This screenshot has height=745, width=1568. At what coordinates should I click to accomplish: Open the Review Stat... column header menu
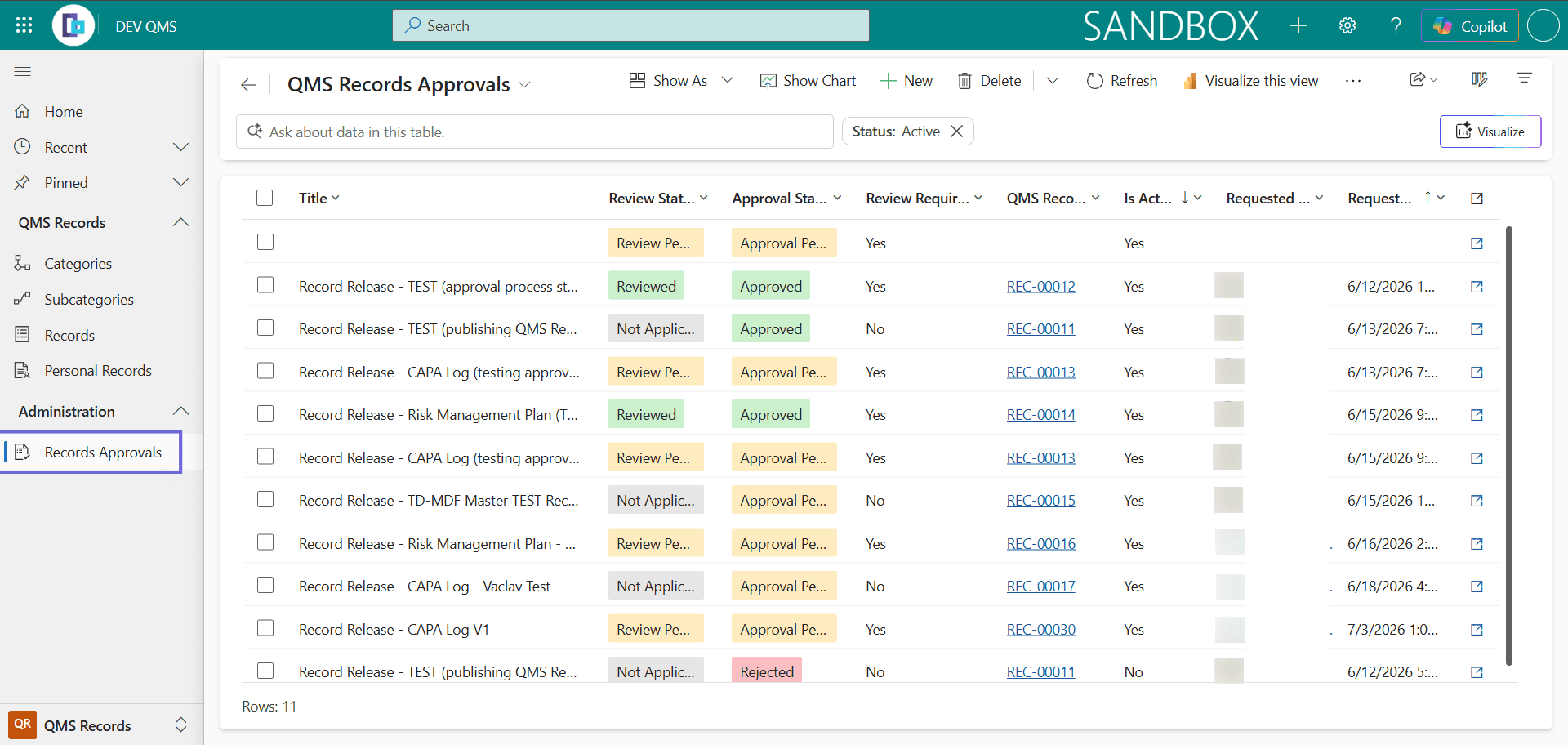tap(658, 199)
